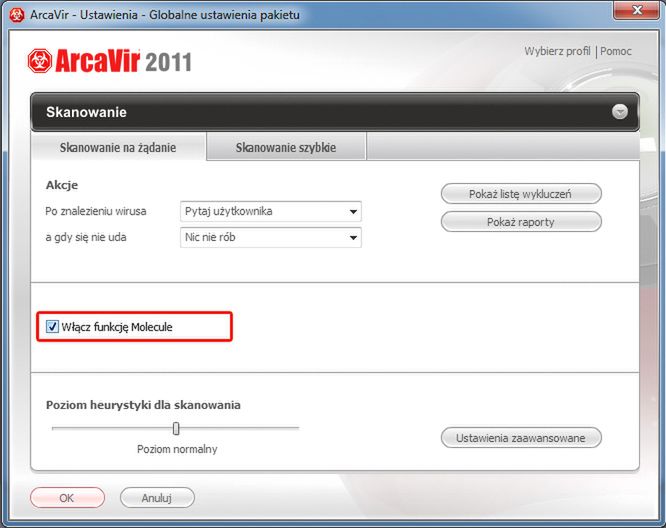Screen dimensions: 666x528
Task: Enable the Włącz funkcję Molecule checkbox
Action: (52, 327)
